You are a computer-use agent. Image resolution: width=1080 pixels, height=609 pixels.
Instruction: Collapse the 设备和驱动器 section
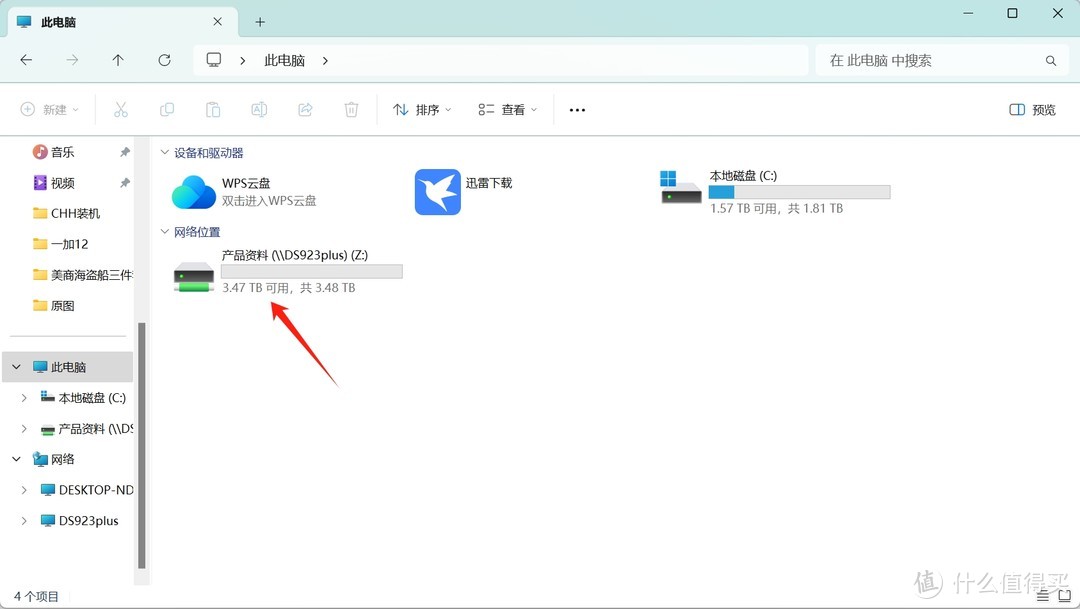click(x=165, y=152)
